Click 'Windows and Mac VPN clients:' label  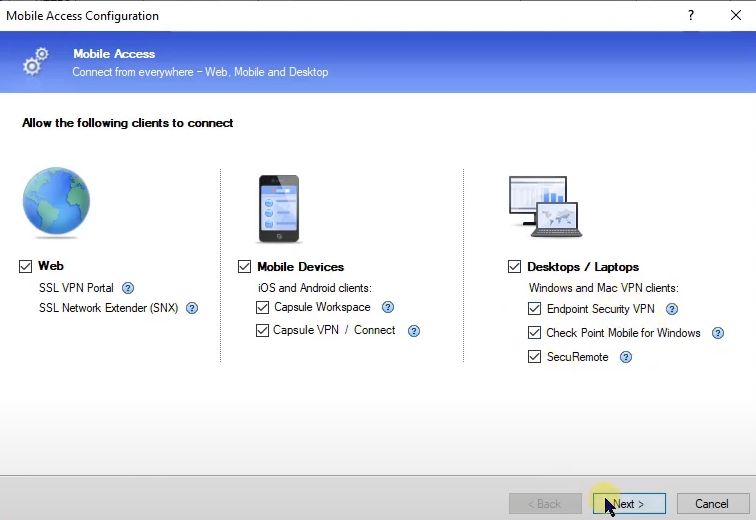pyautogui.click(x=604, y=288)
